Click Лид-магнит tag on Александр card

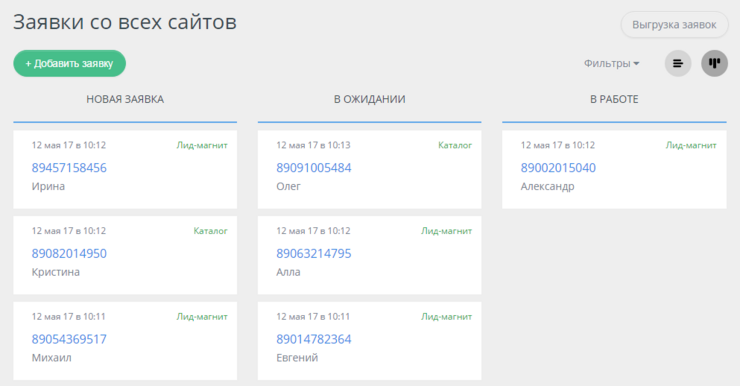pos(691,145)
